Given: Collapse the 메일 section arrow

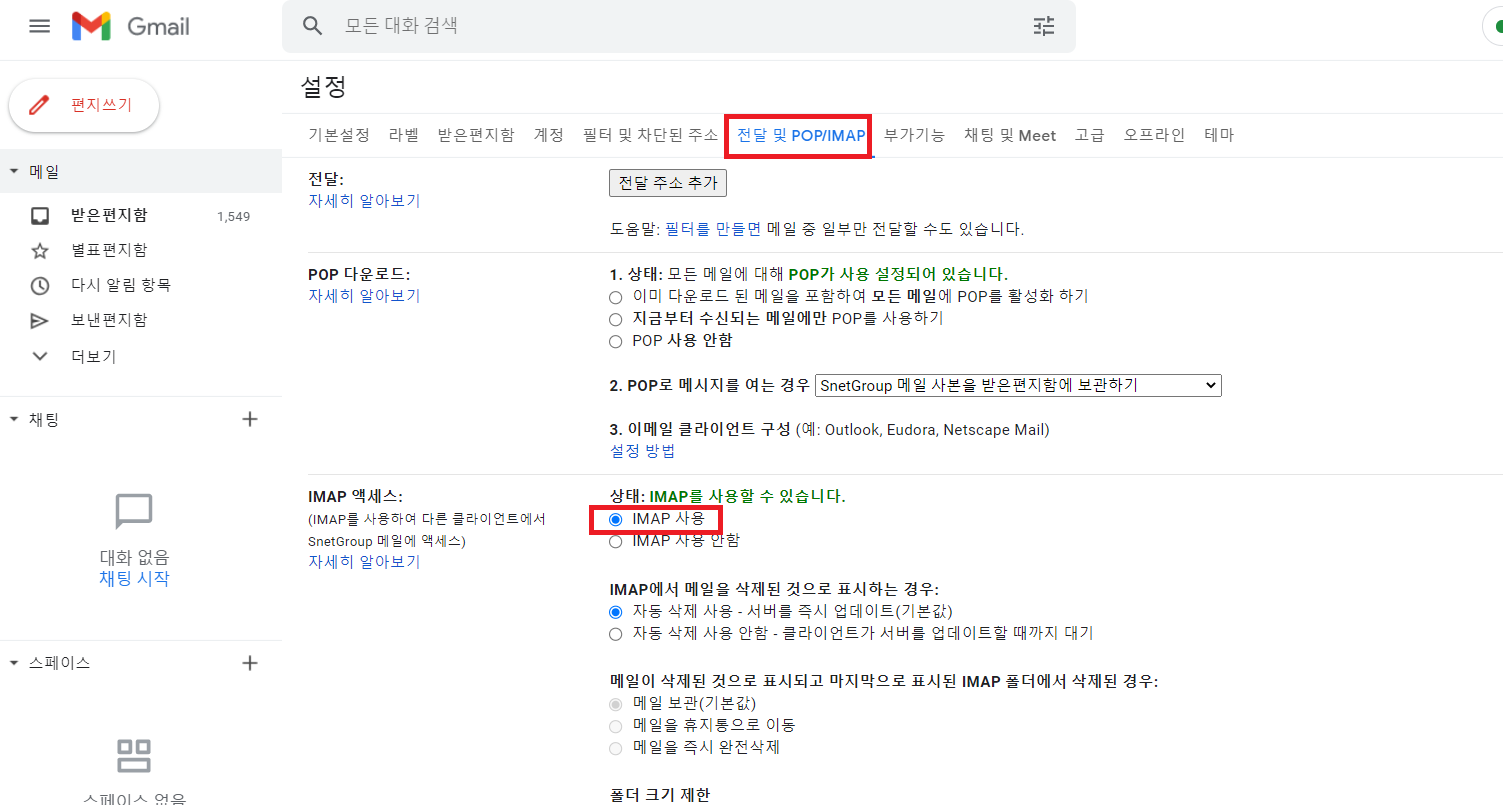Looking at the screenshot, I should [13, 171].
